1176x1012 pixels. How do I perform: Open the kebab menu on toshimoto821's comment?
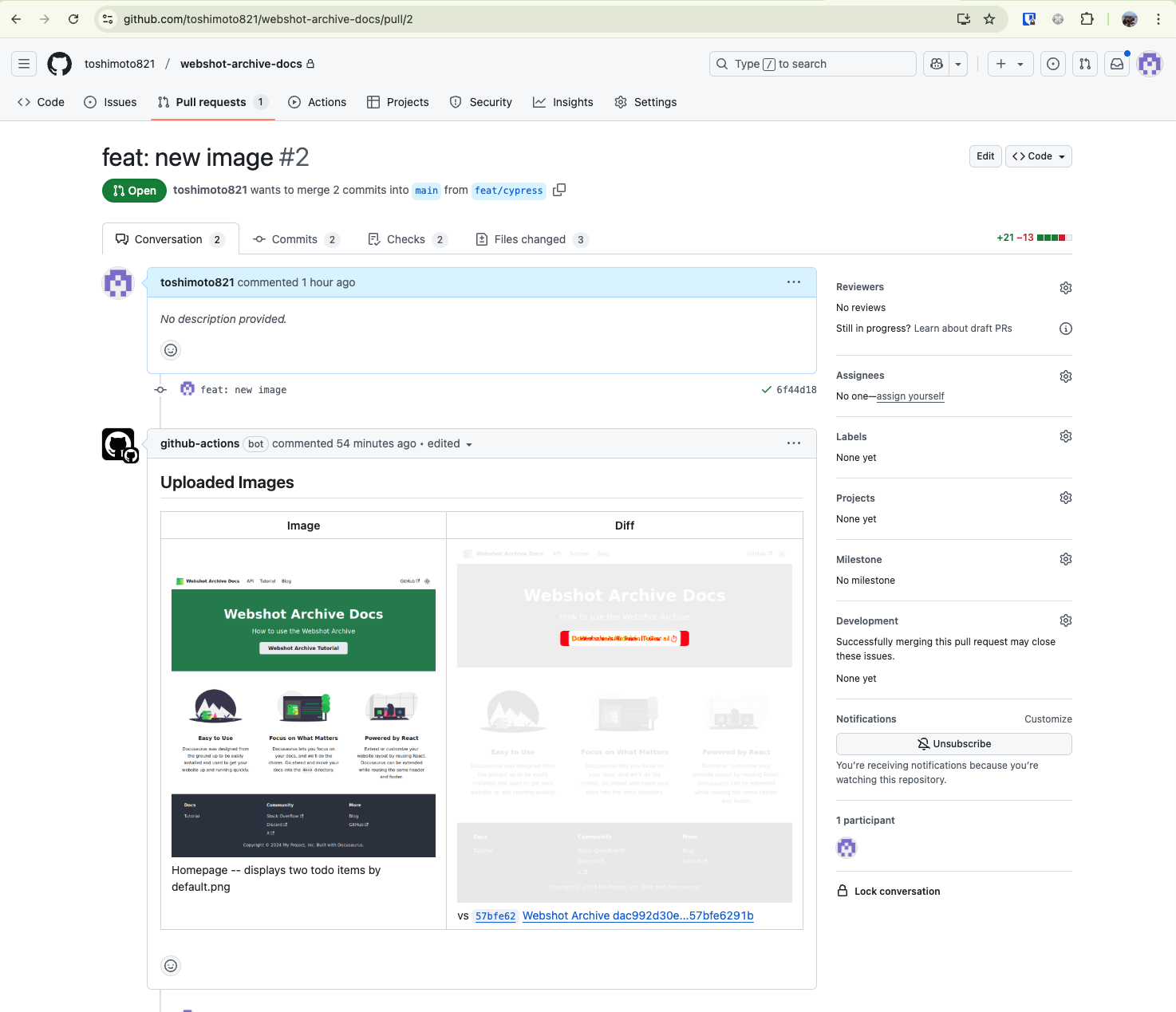coord(793,282)
